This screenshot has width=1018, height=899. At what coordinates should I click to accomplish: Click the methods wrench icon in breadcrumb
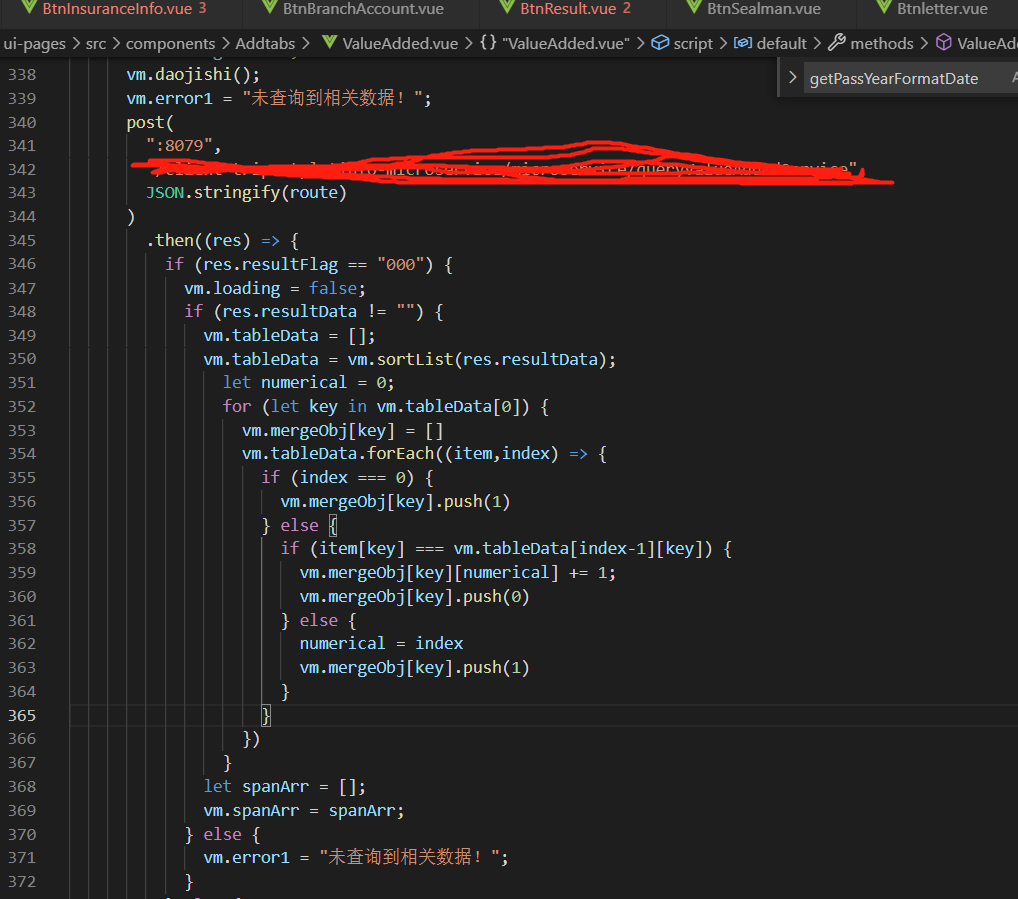coord(837,43)
